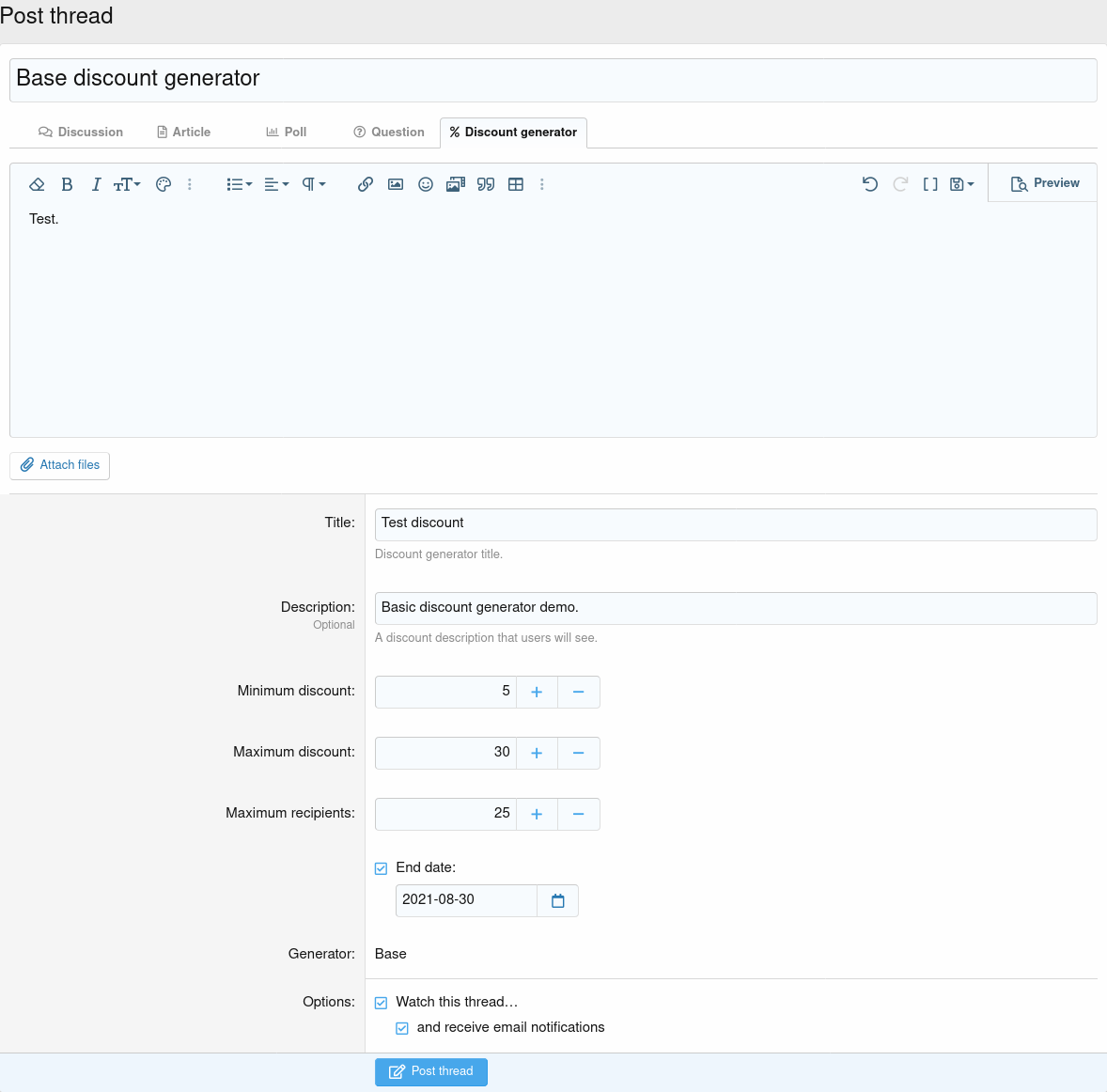Open the smilies emoji picker
The width and height of the screenshot is (1107, 1092).
click(x=426, y=184)
